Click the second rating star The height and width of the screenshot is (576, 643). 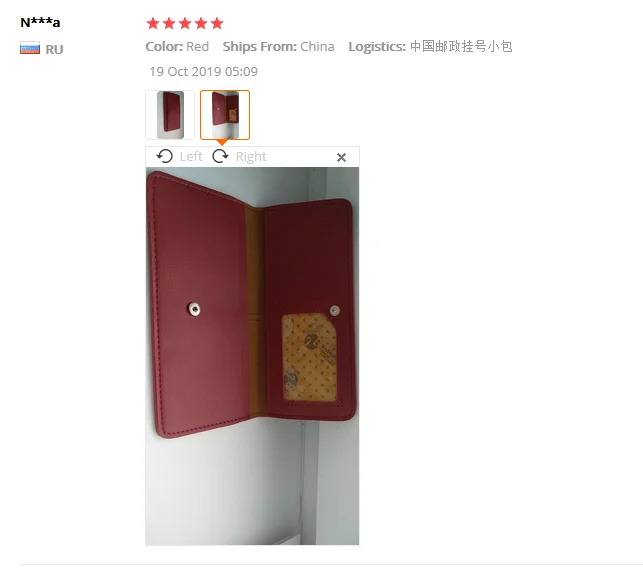click(169, 23)
